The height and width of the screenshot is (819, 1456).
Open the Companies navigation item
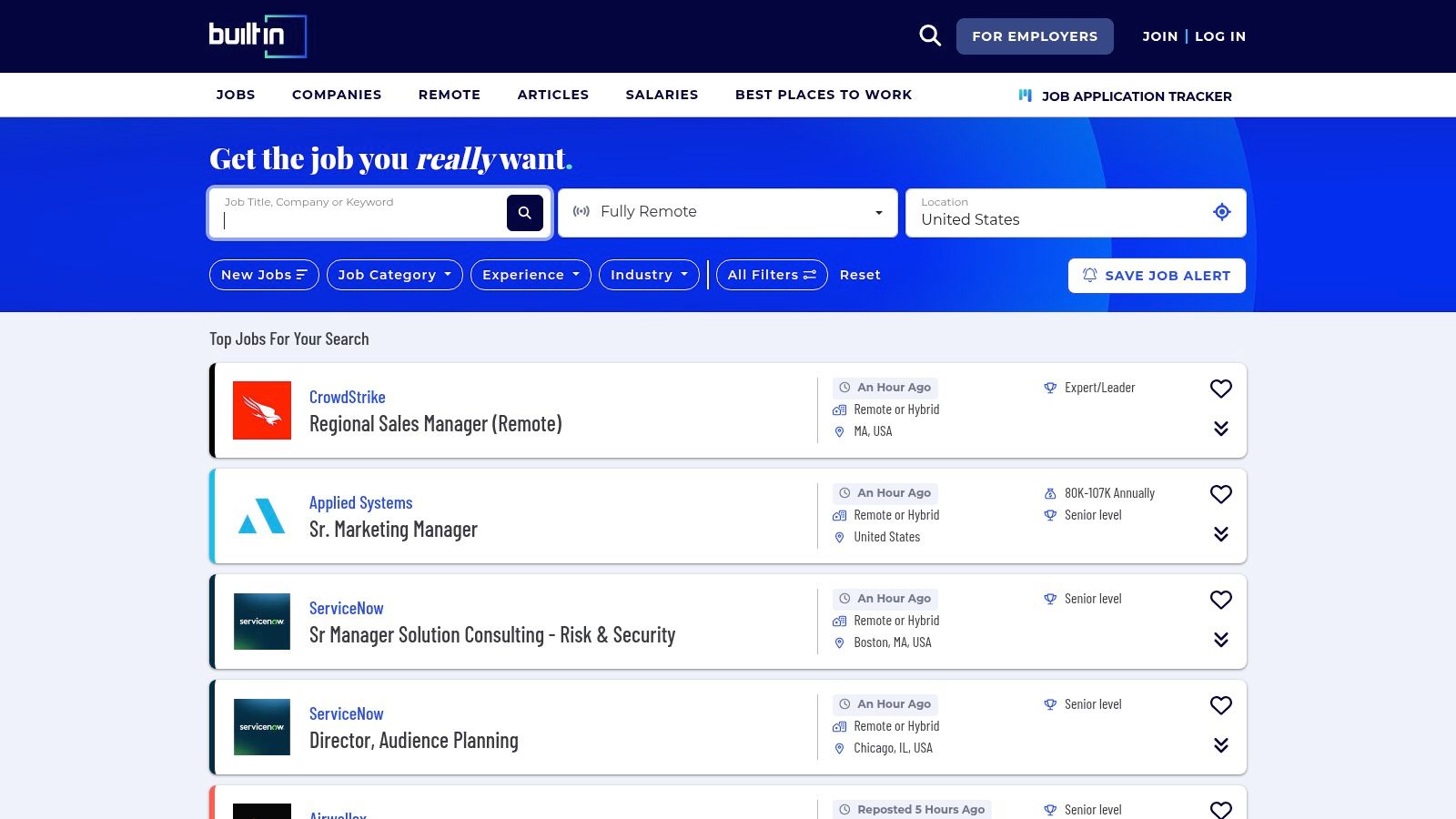pos(337,95)
